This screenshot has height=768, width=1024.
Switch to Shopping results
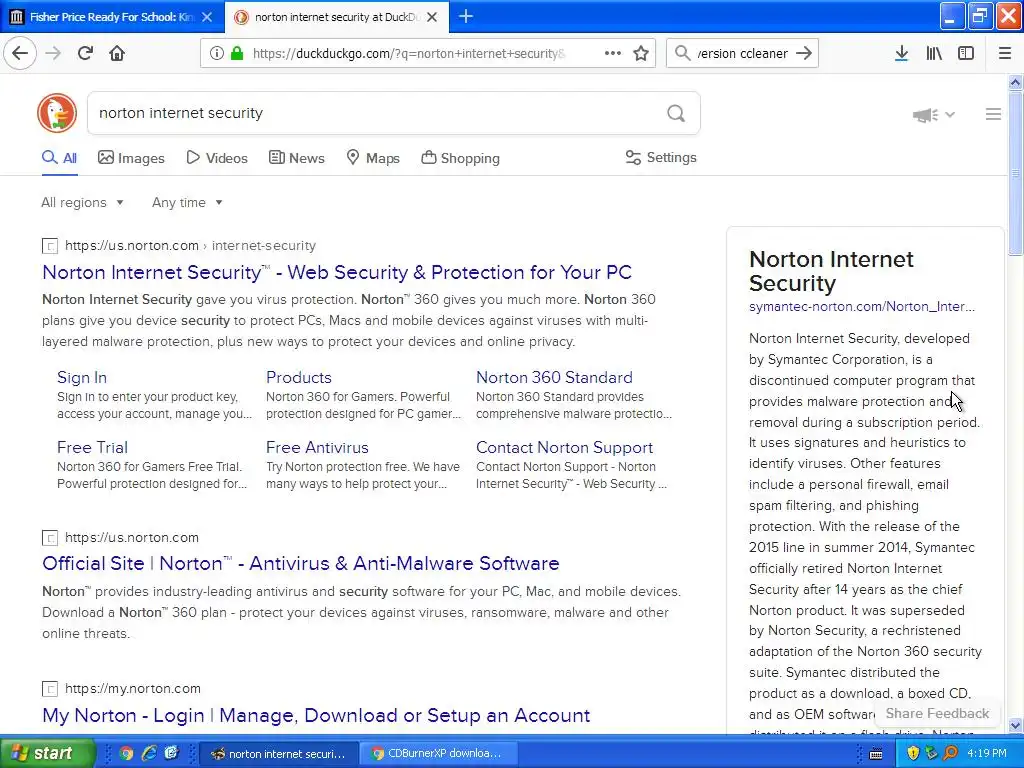[460, 158]
